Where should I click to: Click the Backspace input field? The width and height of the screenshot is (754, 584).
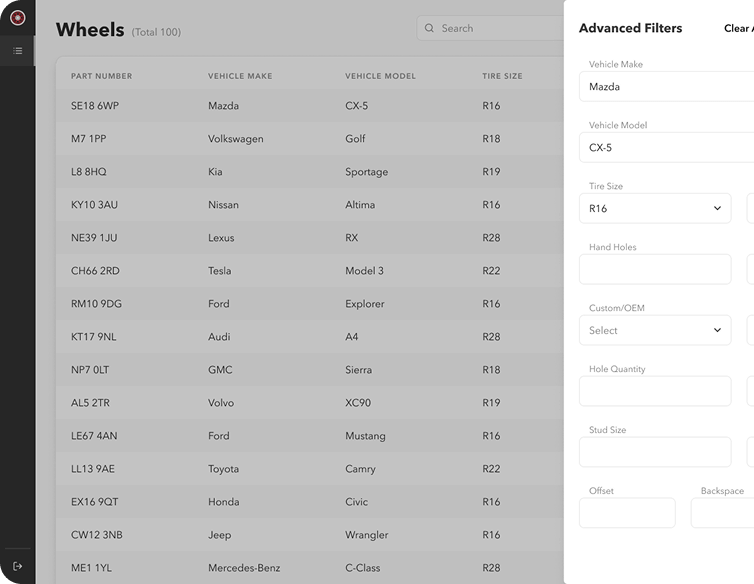click(x=722, y=513)
